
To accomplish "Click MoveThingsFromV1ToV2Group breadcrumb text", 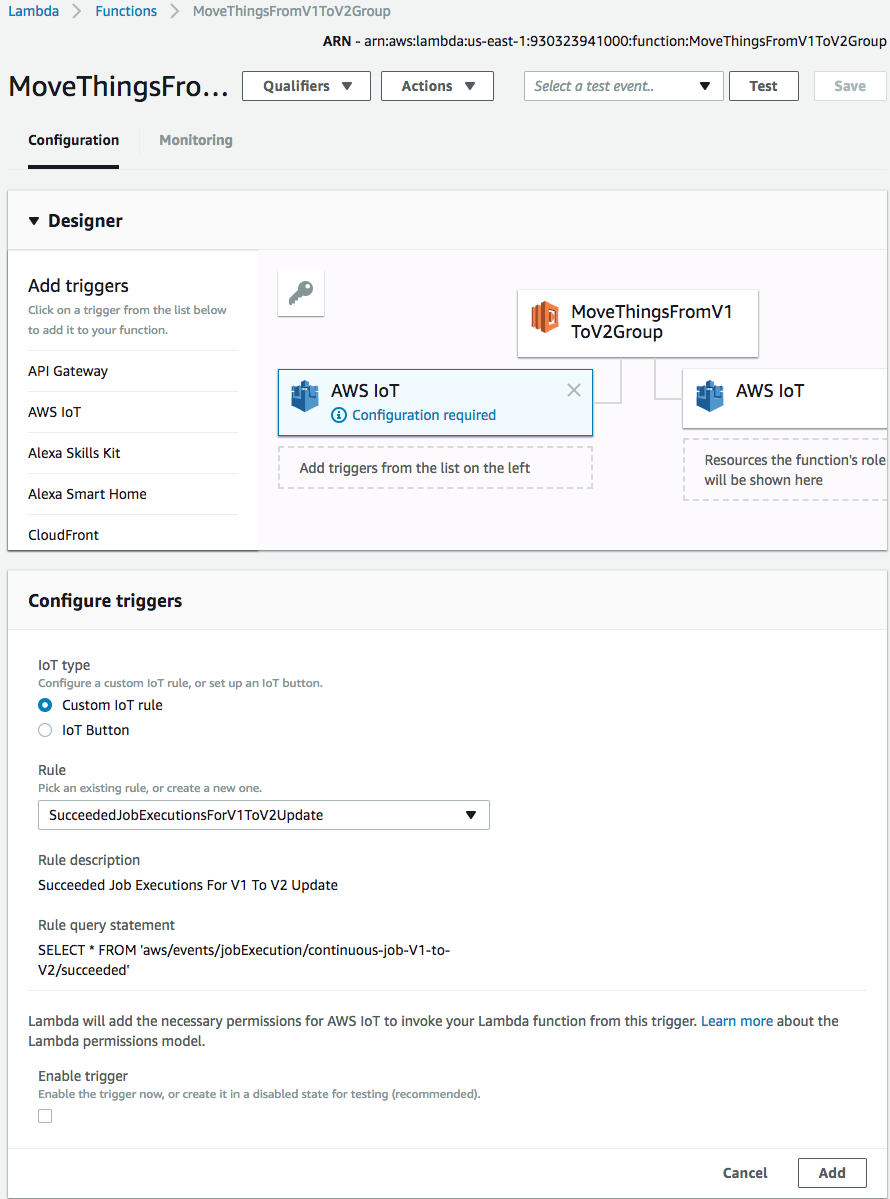I will (291, 11).
